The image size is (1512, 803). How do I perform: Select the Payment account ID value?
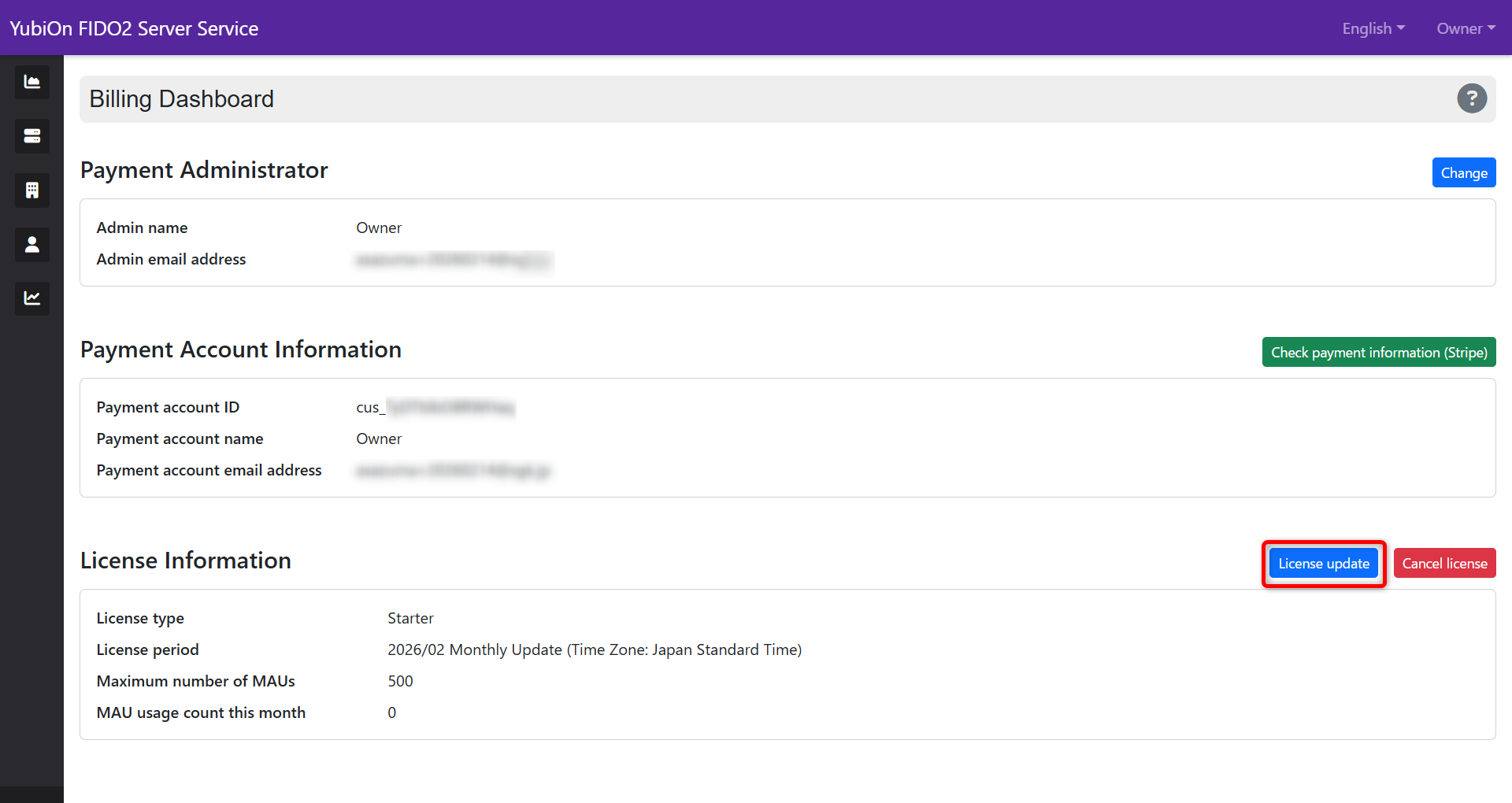pos(435,408)
